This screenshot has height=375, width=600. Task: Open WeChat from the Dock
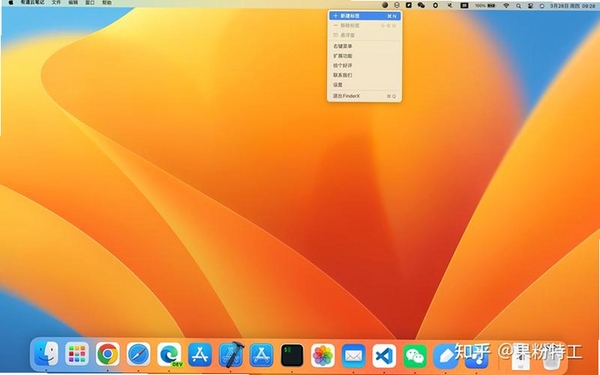point(415,356)
